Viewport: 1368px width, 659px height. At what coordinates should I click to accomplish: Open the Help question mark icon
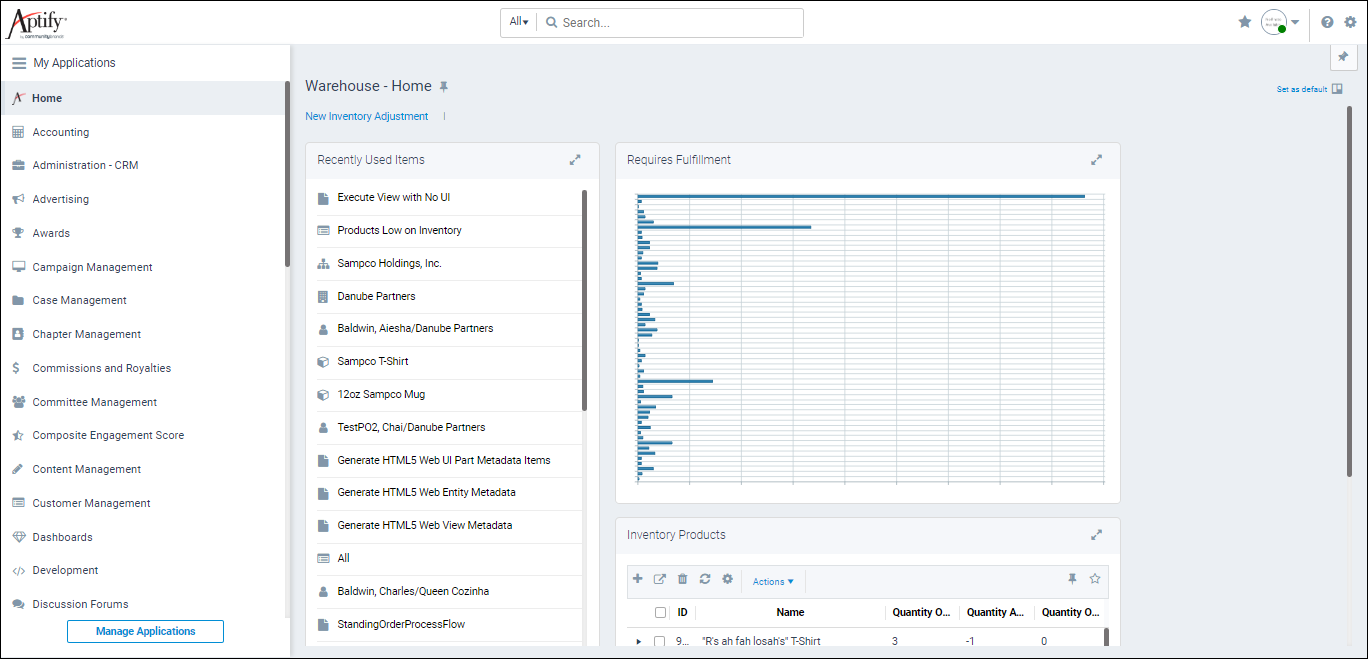coord(1327,21)
